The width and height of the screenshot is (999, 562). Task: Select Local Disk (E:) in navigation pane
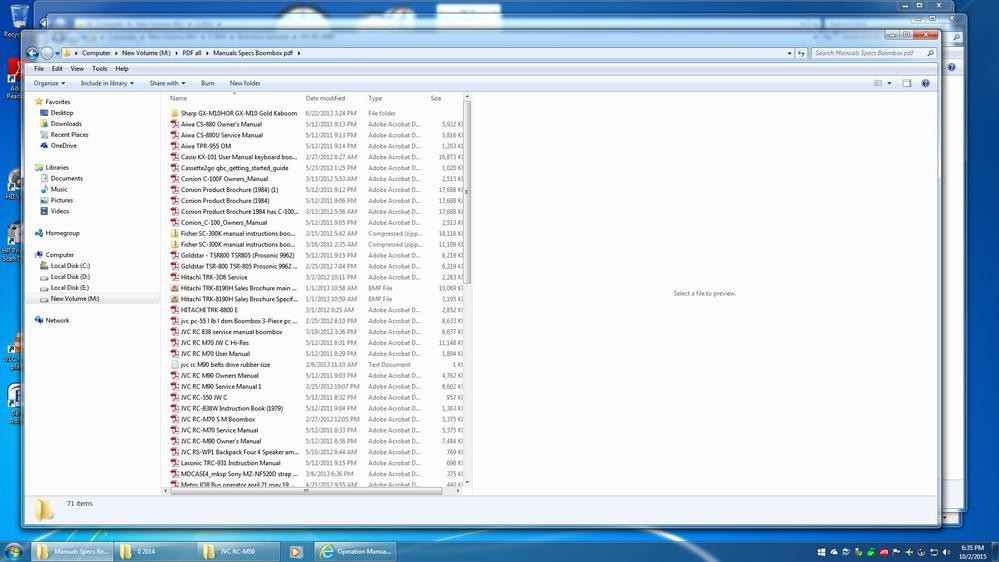(70, 287)
